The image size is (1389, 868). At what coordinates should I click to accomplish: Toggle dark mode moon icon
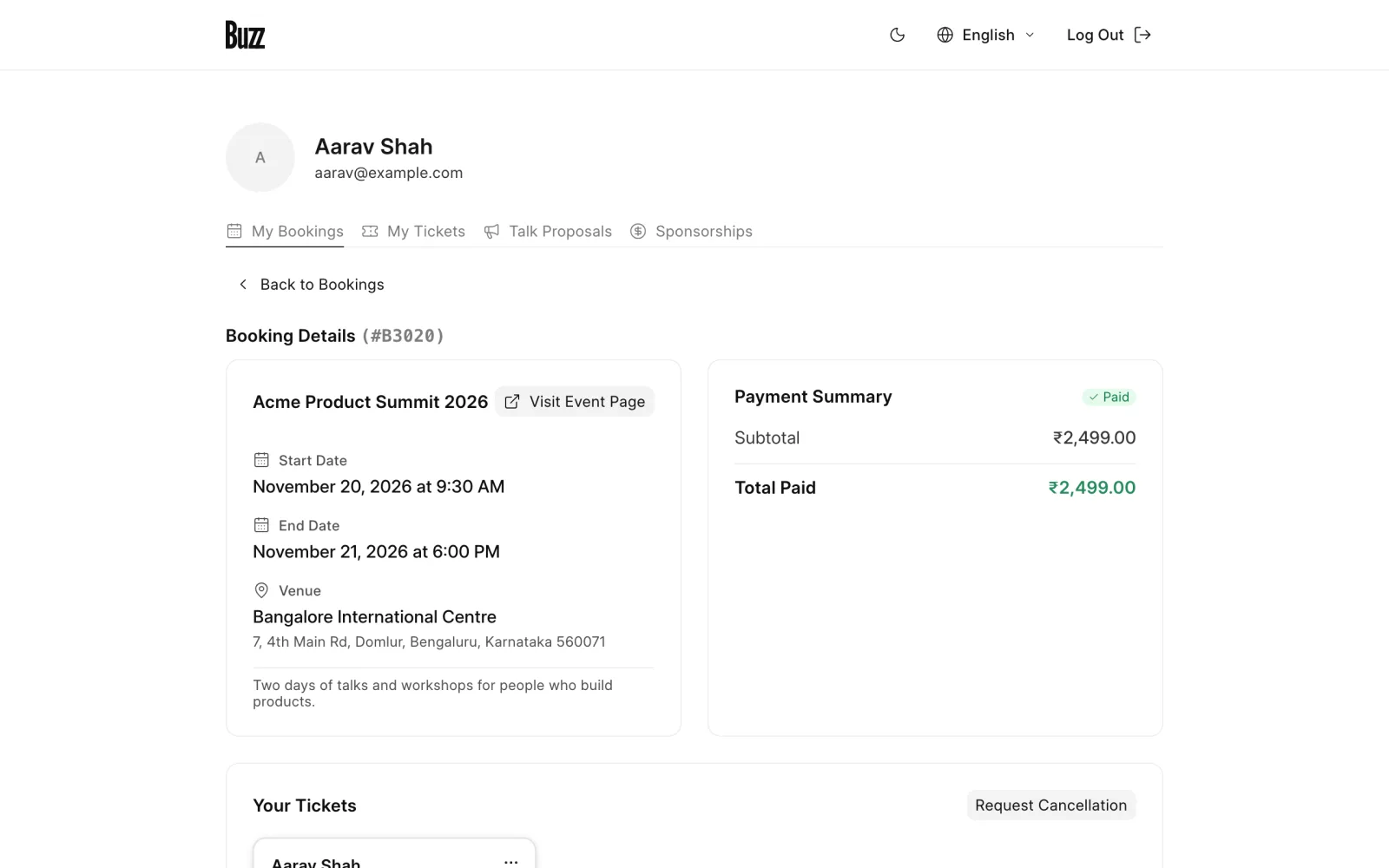[x=898, y=35]
